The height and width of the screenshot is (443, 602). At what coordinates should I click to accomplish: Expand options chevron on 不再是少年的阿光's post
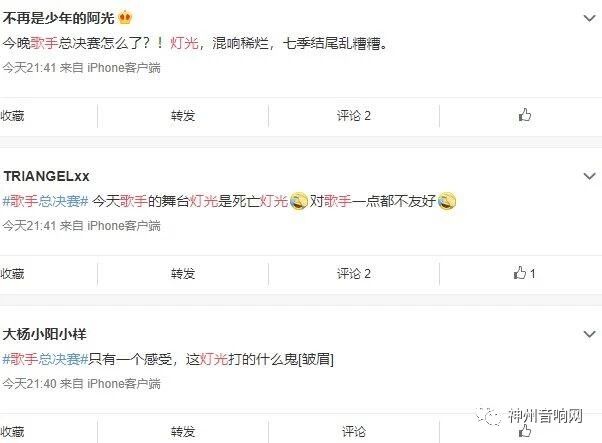click(589, 18)
